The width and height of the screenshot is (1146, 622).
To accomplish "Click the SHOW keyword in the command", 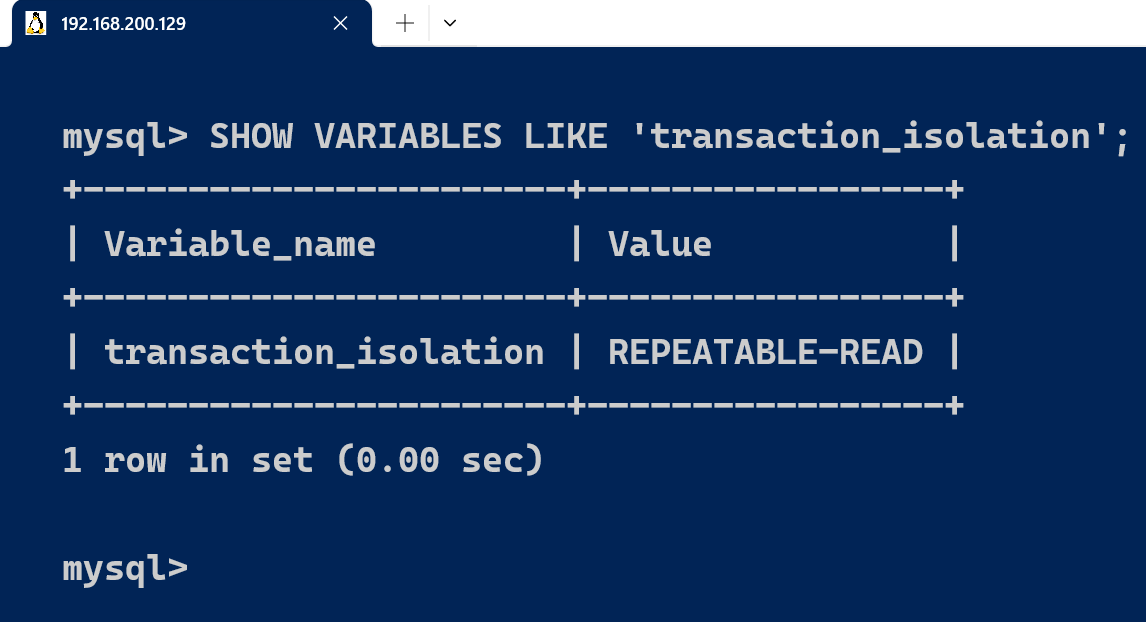I will click(x=250, y=136).
